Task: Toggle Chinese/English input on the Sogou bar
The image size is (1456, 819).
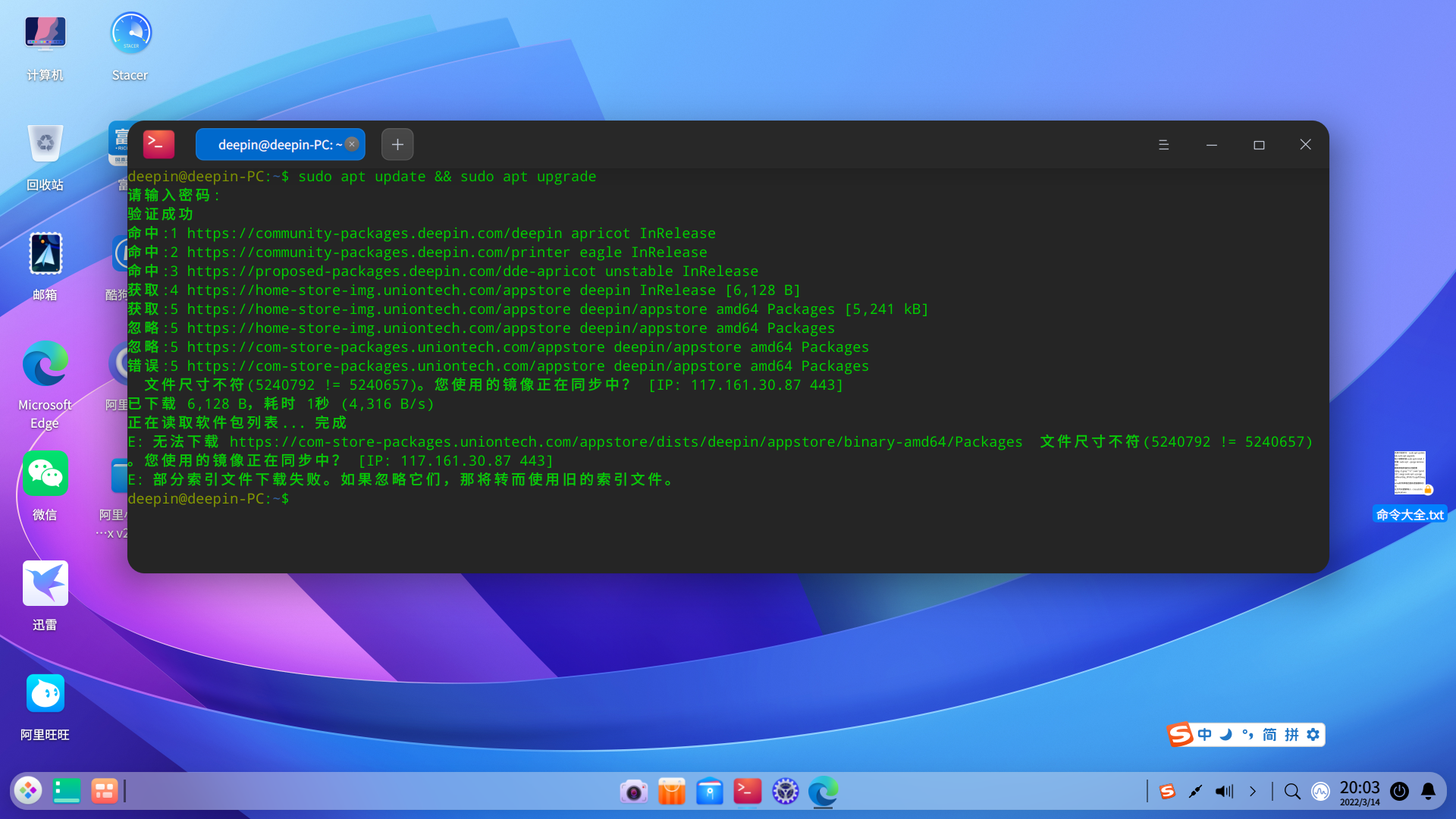Action: pyautogui.click(x=1203, y=734)
